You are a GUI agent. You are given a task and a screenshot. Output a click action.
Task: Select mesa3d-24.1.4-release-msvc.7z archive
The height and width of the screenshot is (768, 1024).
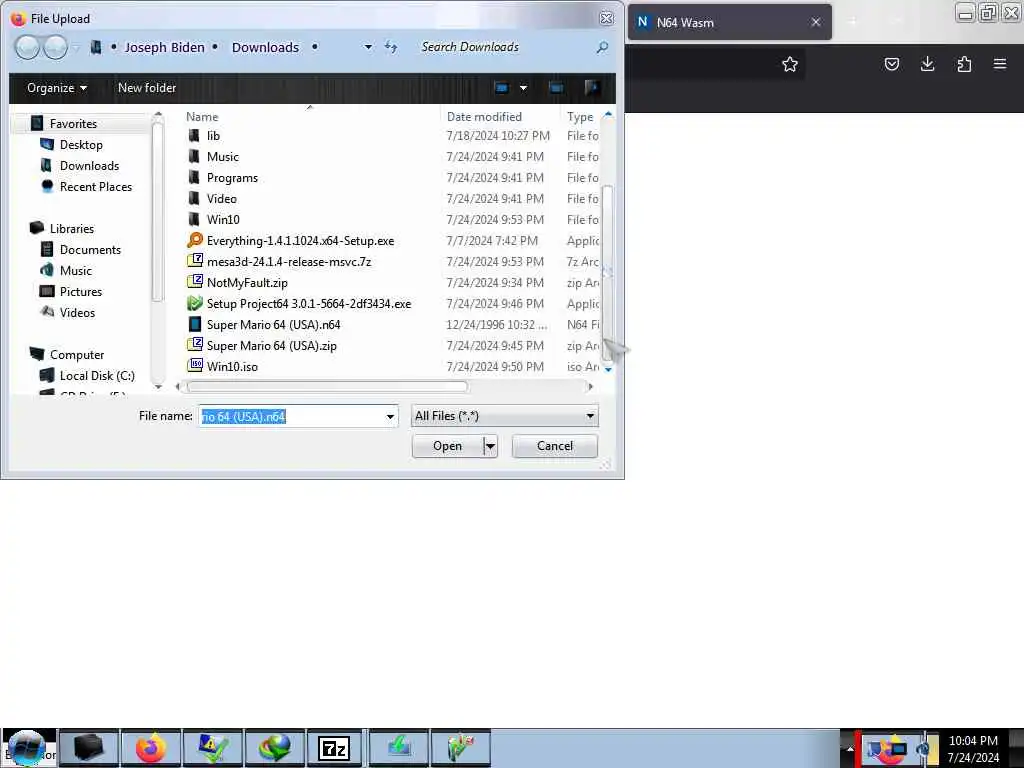[289, 262]
